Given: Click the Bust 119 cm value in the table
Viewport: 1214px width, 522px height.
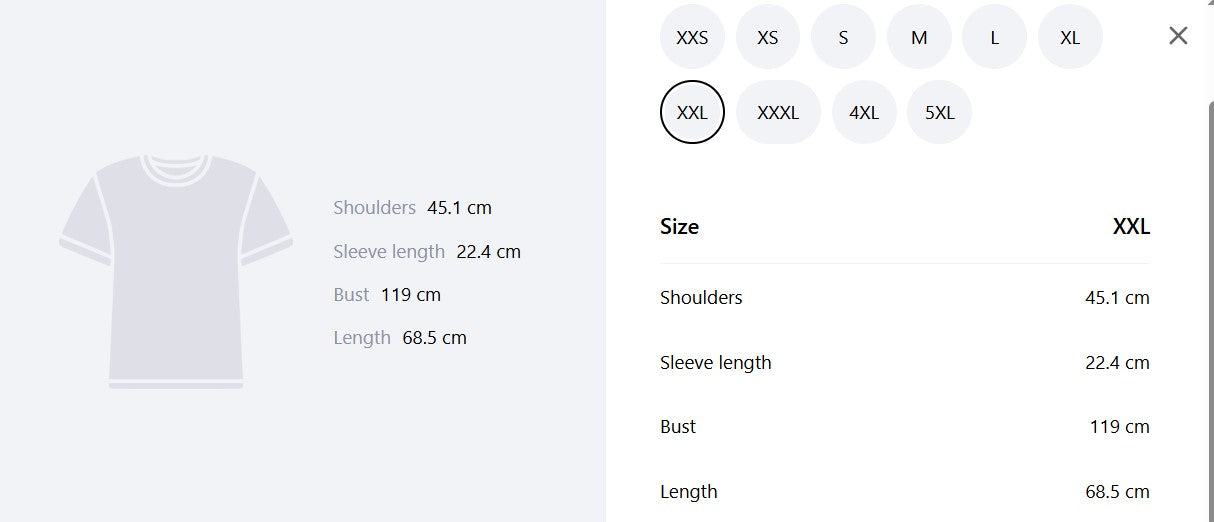Looking at the screenshot, I should point(1119,427).
